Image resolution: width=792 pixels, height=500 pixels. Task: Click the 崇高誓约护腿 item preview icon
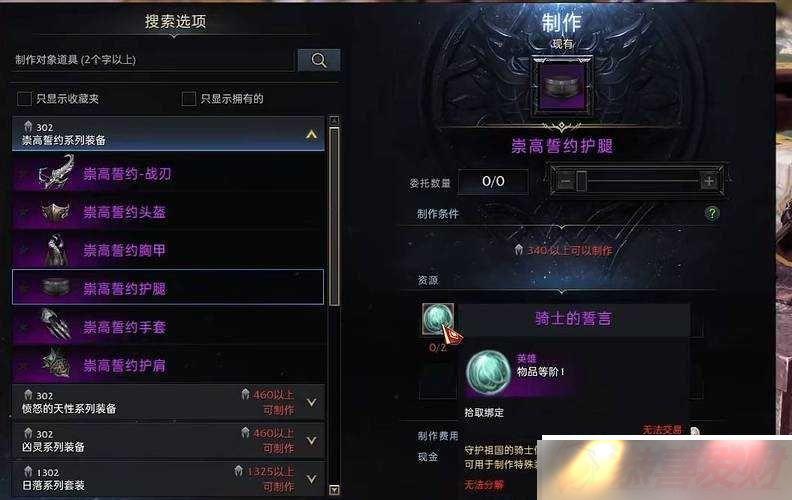click(562, 86)
